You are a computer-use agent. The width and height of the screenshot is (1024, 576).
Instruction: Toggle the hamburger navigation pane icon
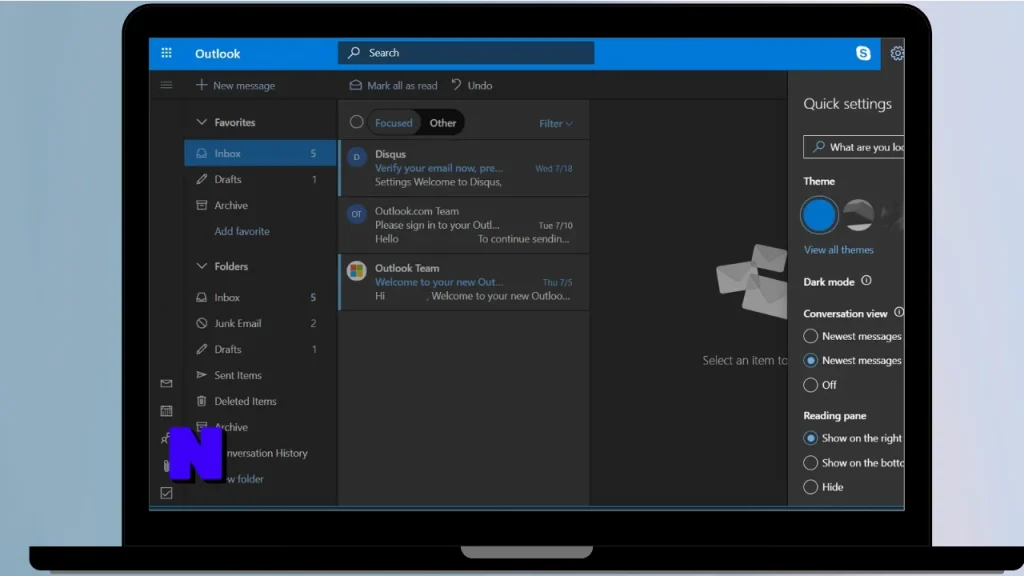167,85
